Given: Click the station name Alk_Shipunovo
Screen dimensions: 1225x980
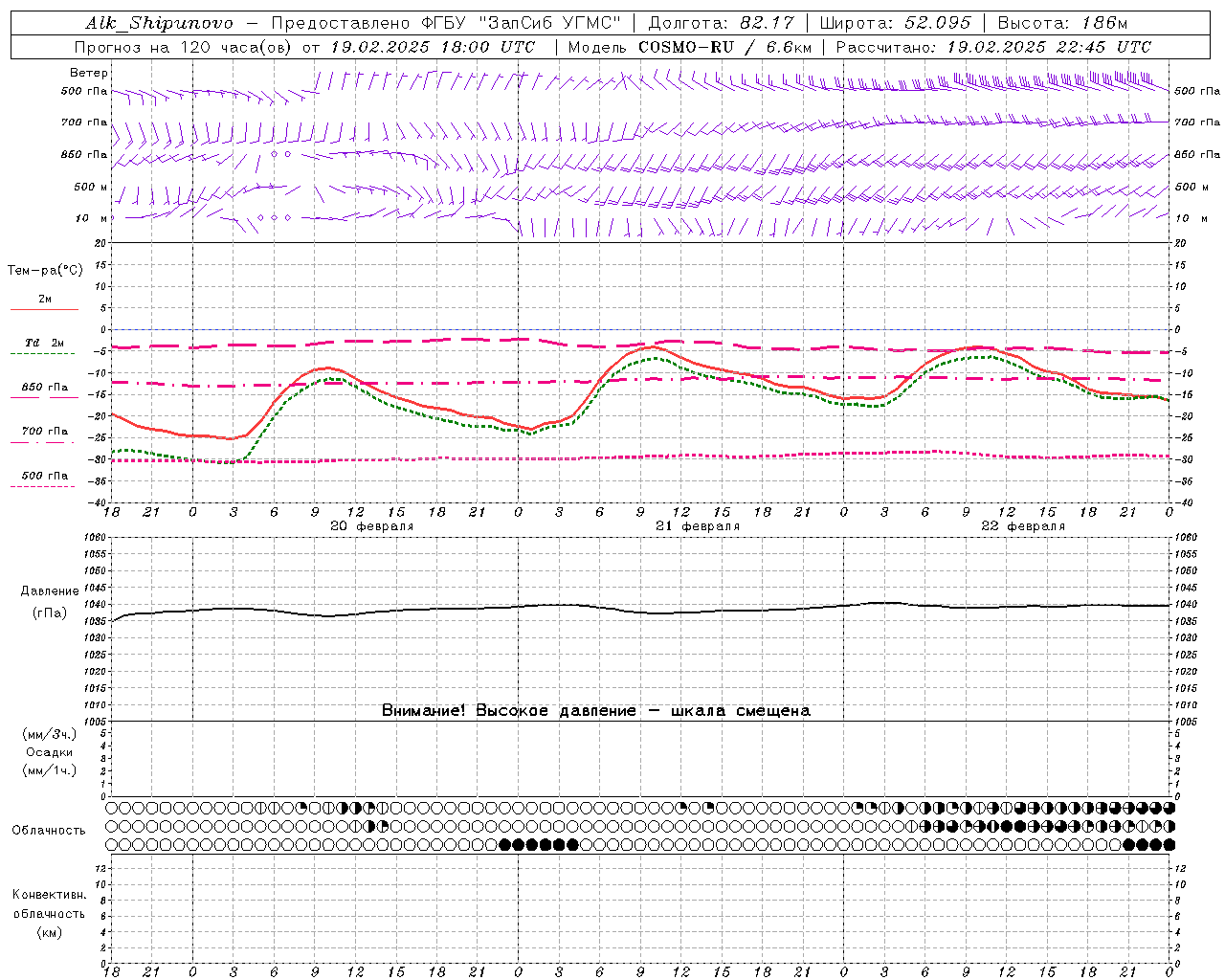Looking at the screenshot, I should click(159, 23).
